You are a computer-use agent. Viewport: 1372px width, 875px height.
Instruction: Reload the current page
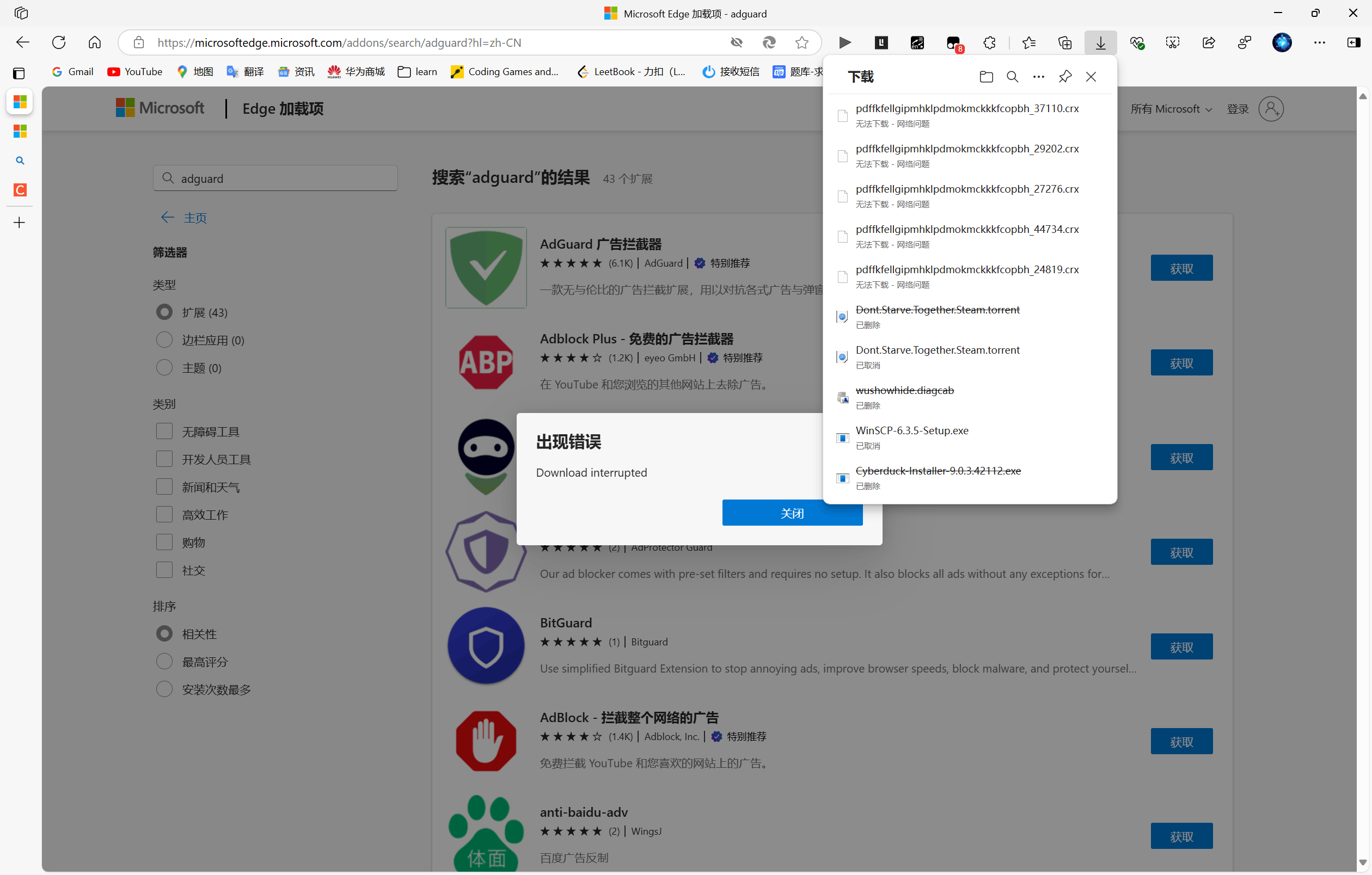[59, 42]
